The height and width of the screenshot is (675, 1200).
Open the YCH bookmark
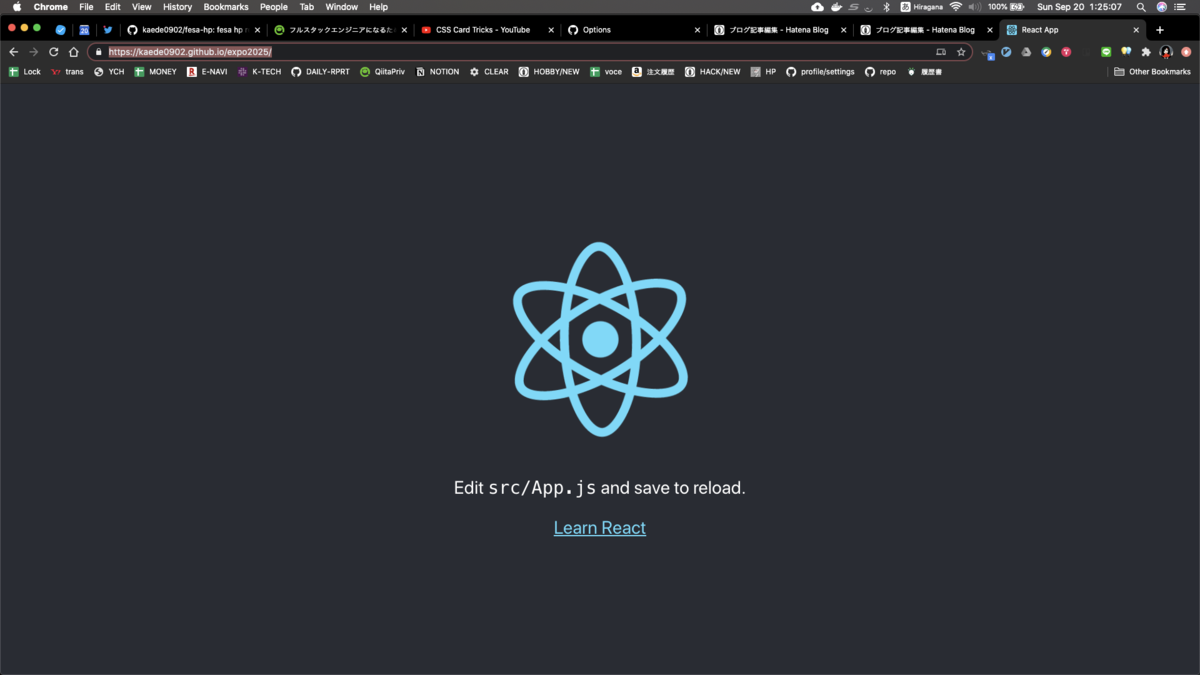(109, 72)
